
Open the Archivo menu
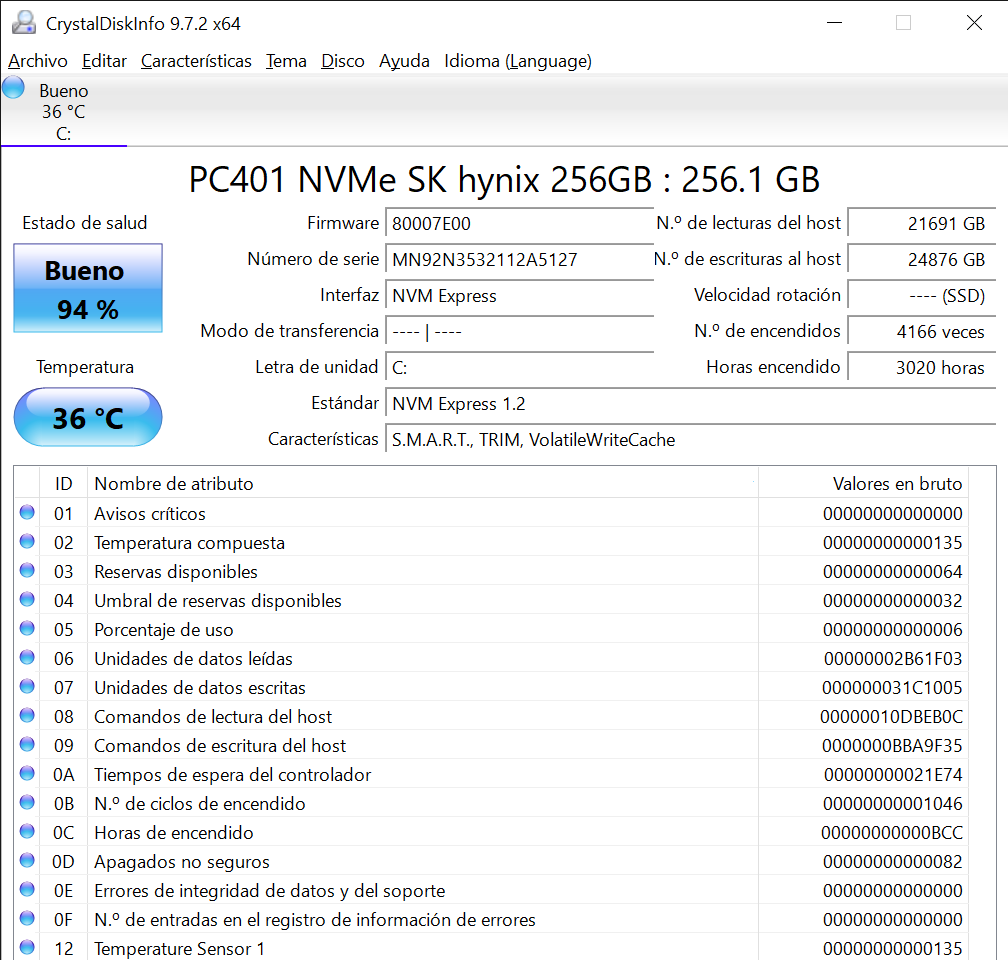click(38, 61)
